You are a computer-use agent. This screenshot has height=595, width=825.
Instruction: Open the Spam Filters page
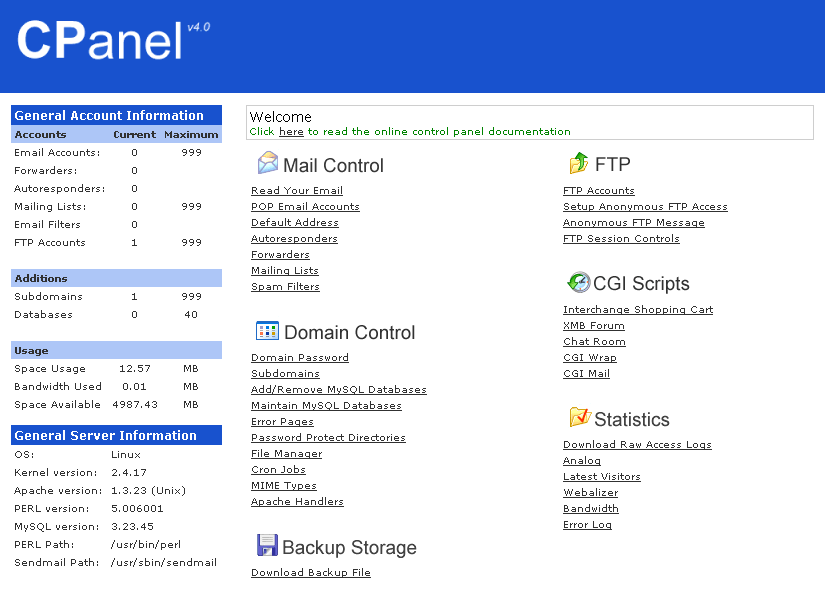click(x=285, y=287)
